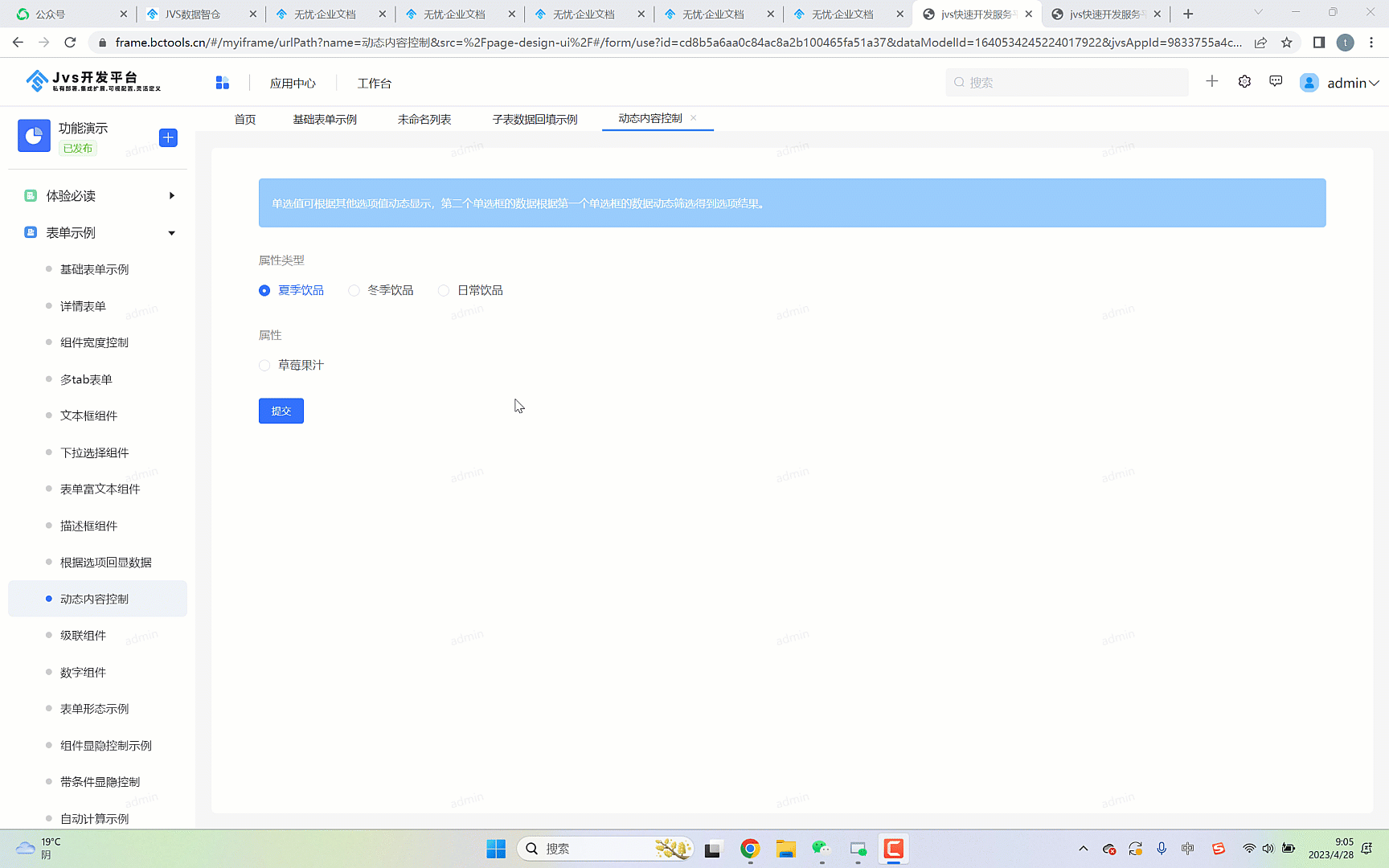Click the header 搜索 search field
1389x868 pixels.
(1067, 82)
